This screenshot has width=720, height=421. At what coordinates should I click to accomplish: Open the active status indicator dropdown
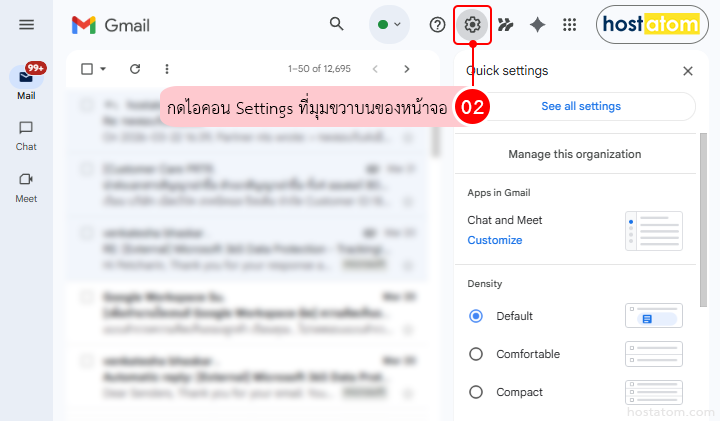pos(389,24)
